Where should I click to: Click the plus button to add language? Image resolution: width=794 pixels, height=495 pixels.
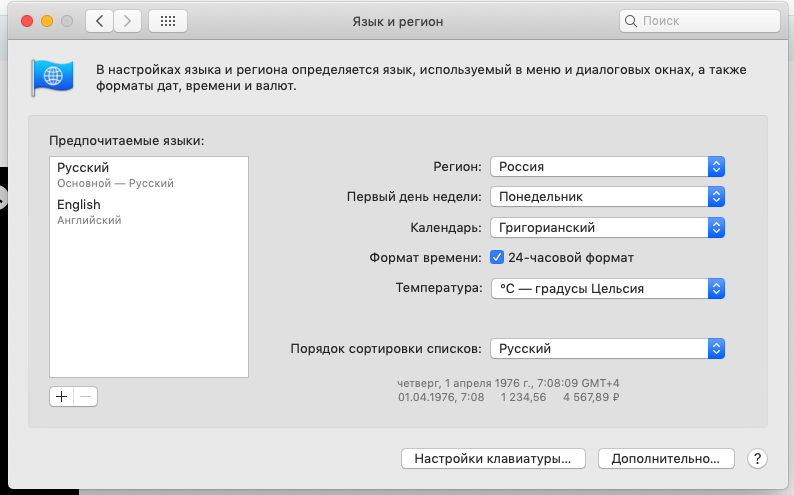click(x=61, y=396)
